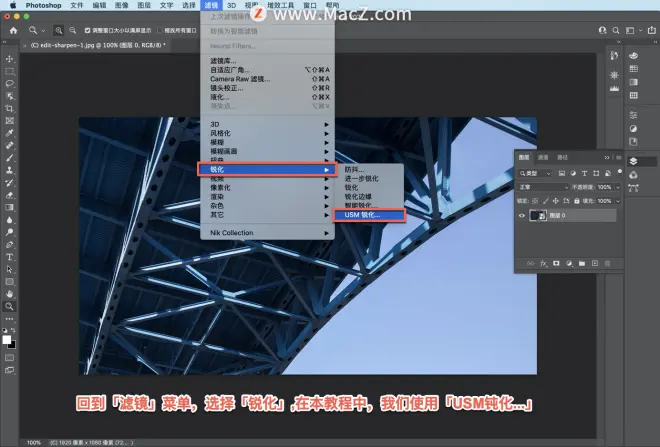This screenshot has width=660, height=447.
Task: Expand the Nik Collection submenu
Action: click(x=269, y=233)
